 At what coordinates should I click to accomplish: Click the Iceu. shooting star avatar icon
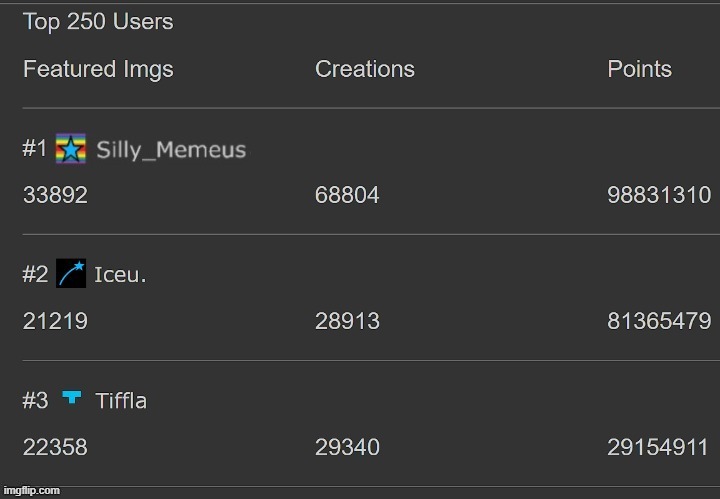pos(71,274)
